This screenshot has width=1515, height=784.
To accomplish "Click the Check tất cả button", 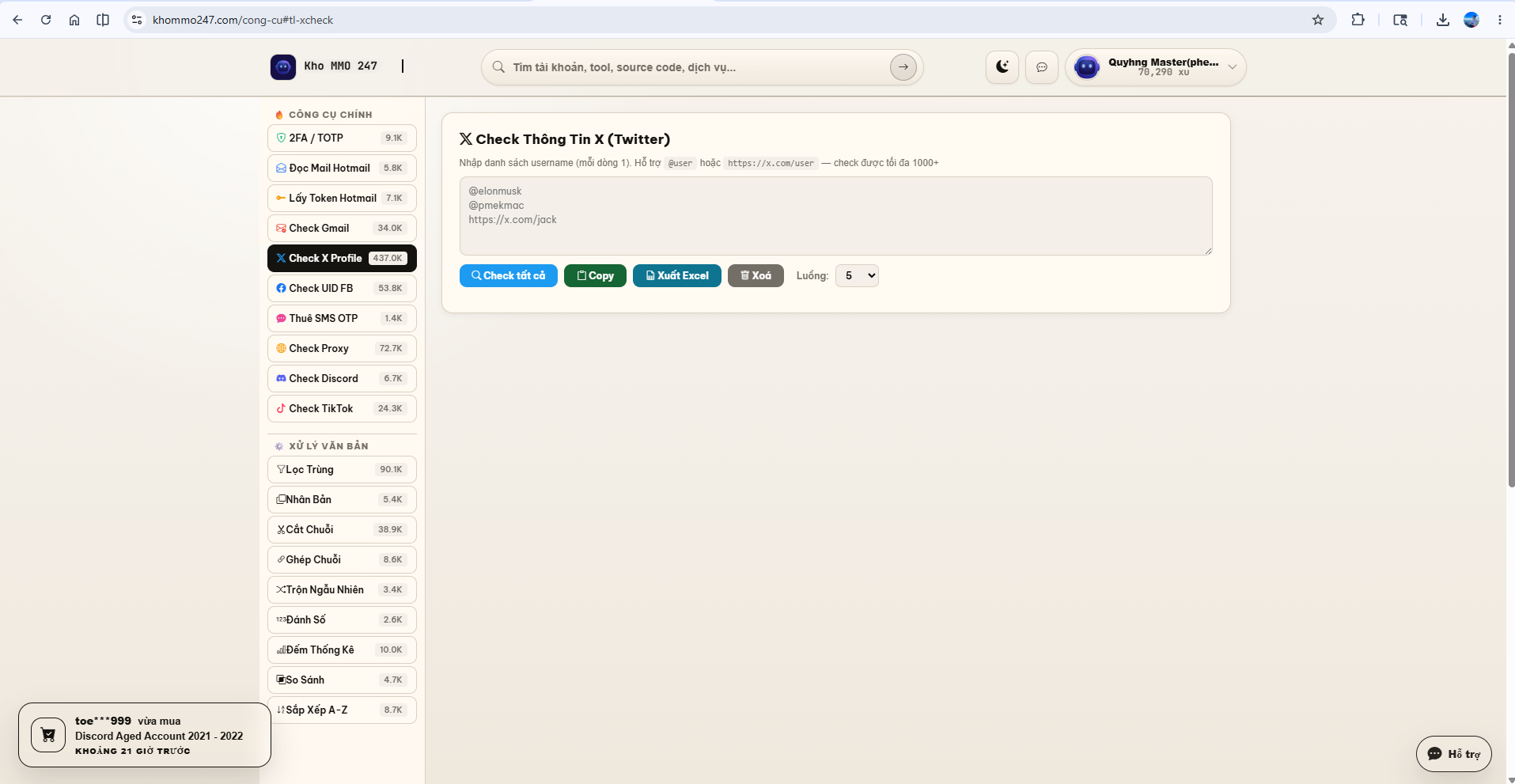I will coord(509,275).
